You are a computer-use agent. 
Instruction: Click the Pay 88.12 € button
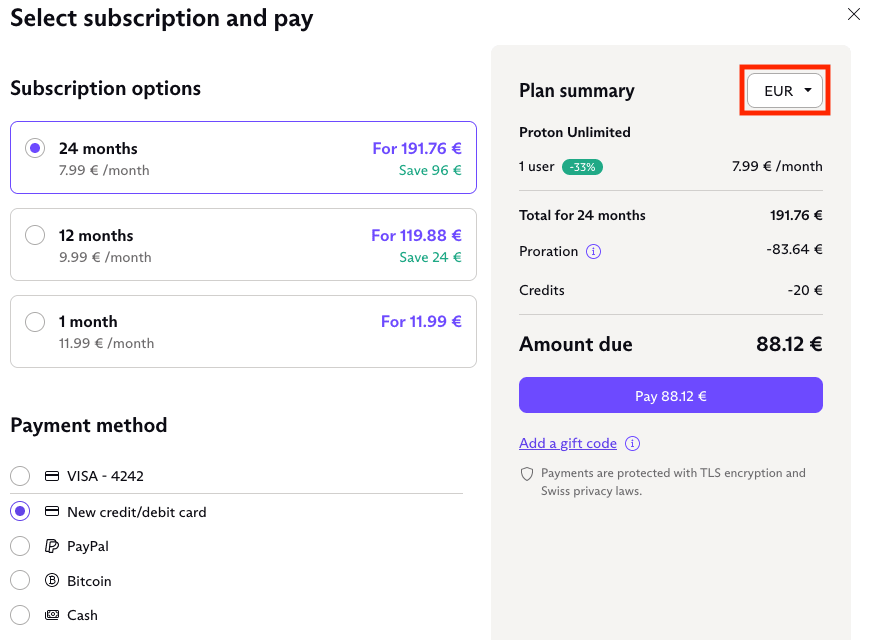point(671,395)
